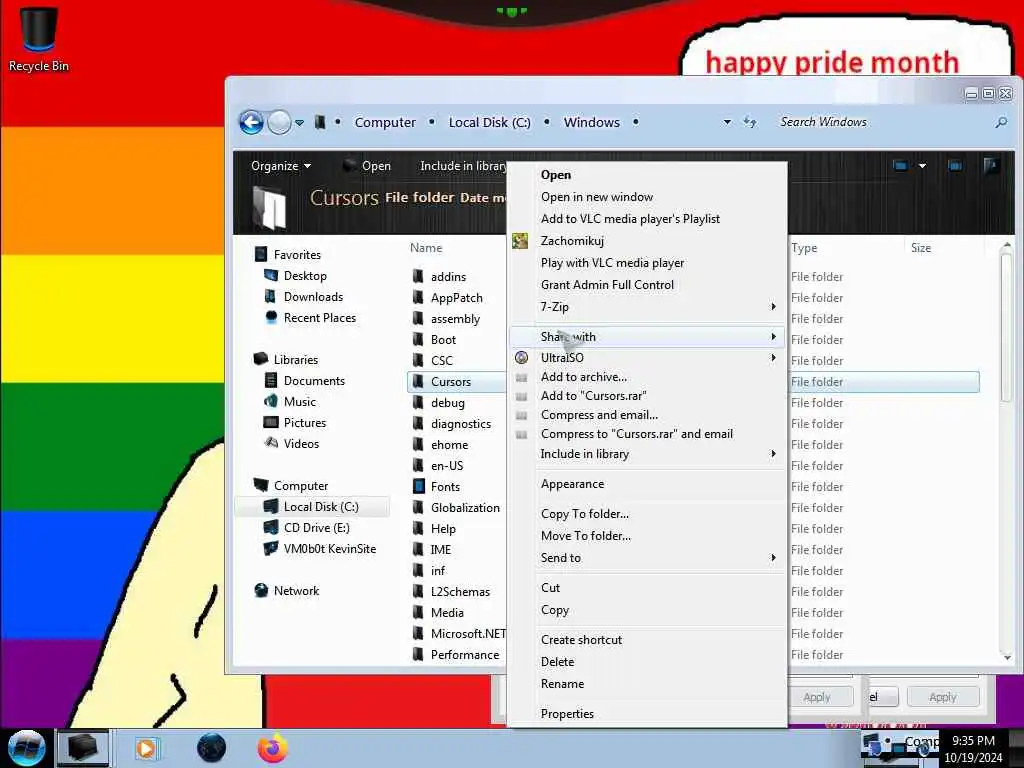Expand the address bar history dropdown
This screenshot has height=768, width=1024.
[727, 122]
